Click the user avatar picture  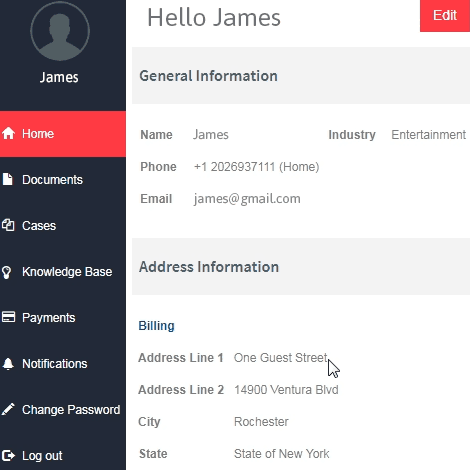(60, 31)
